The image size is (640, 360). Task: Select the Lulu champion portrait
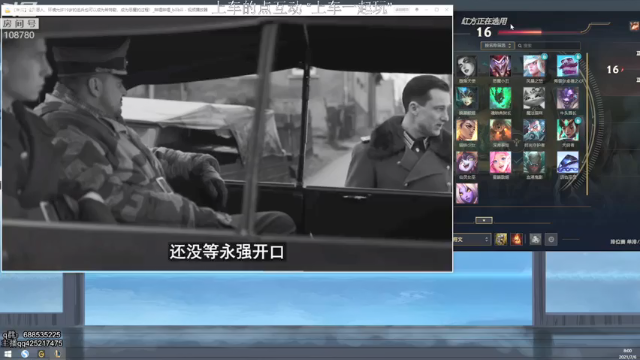click(x=467, y=162)
